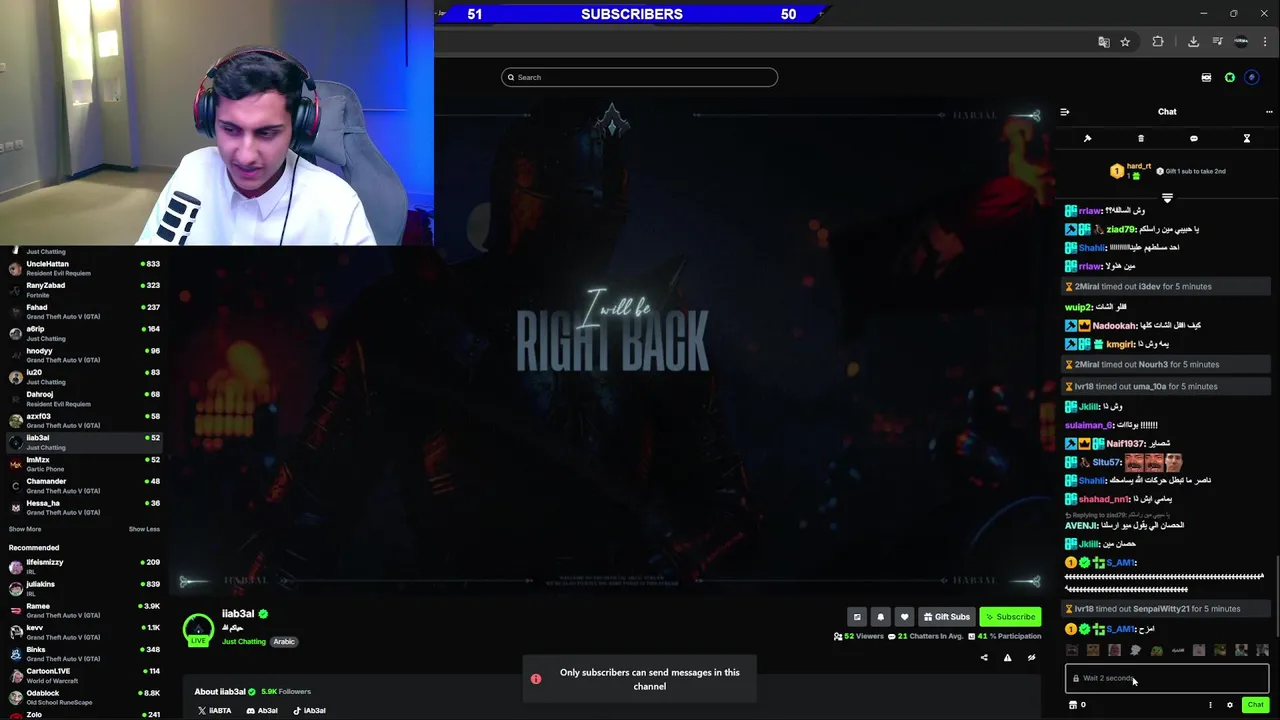Open the Ab3al Discord link

262,711
